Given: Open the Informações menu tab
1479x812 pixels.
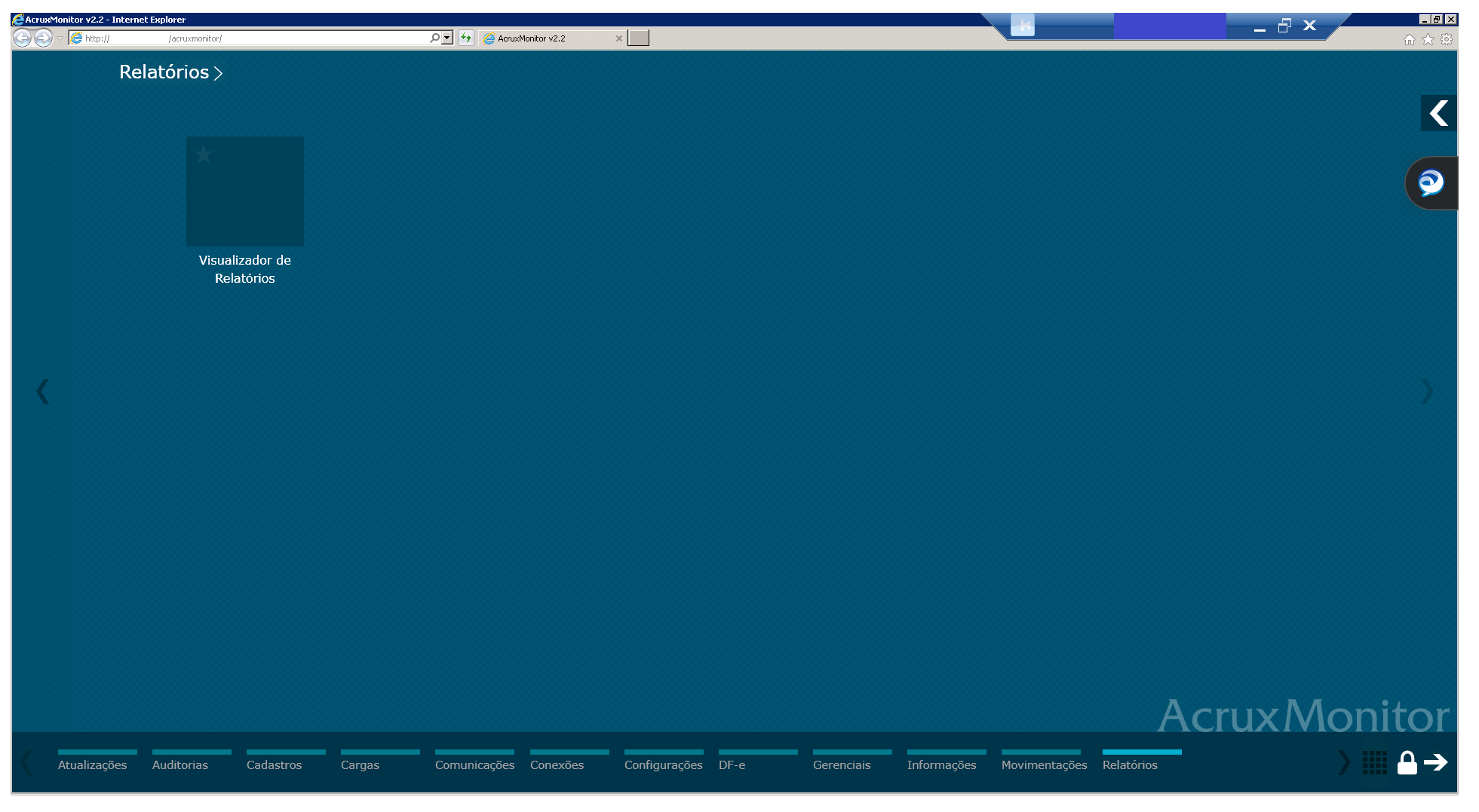Looking at the screenshot, I should pos(947,761).
